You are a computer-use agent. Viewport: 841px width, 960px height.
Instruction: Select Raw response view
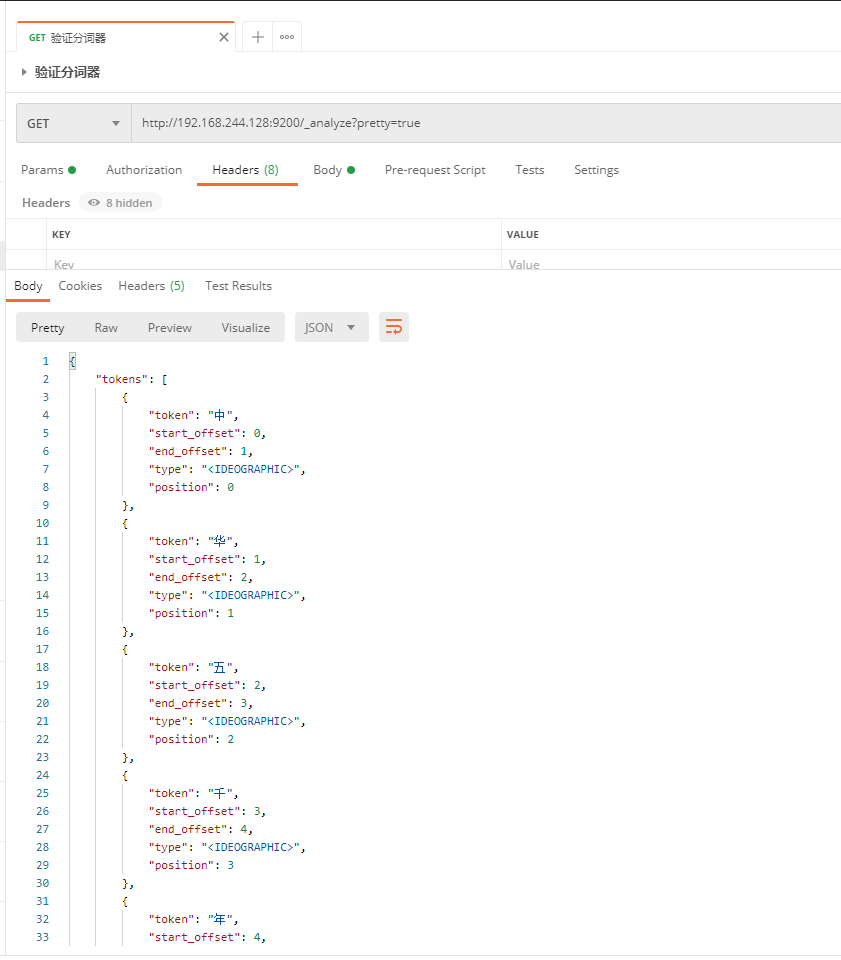click(106, 328)
